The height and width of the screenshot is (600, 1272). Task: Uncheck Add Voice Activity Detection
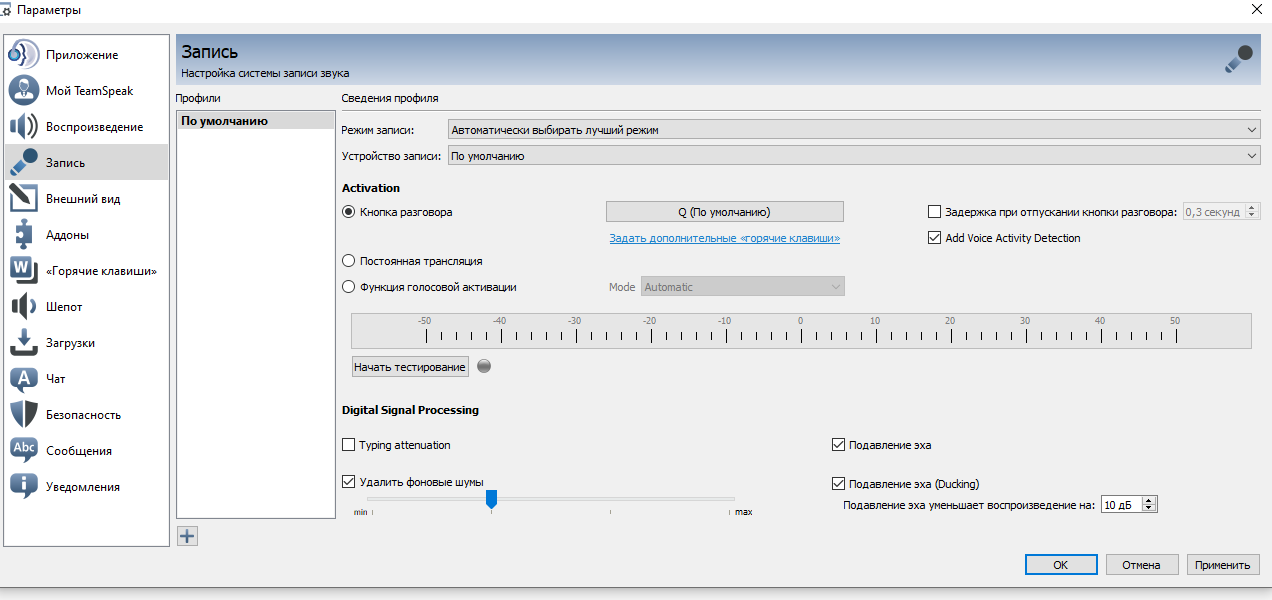point(935,238)
